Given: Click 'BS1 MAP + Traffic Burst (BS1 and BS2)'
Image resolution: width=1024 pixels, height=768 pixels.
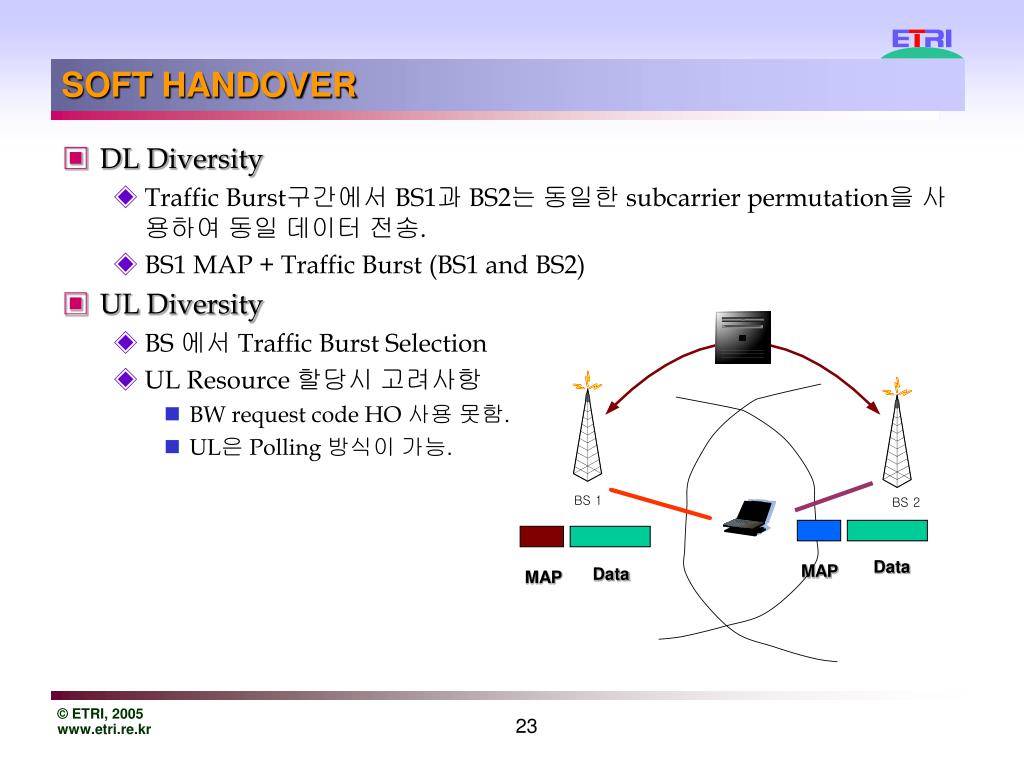Looking at the screenshot, I should pyautogui.click(x=364, y=265).
